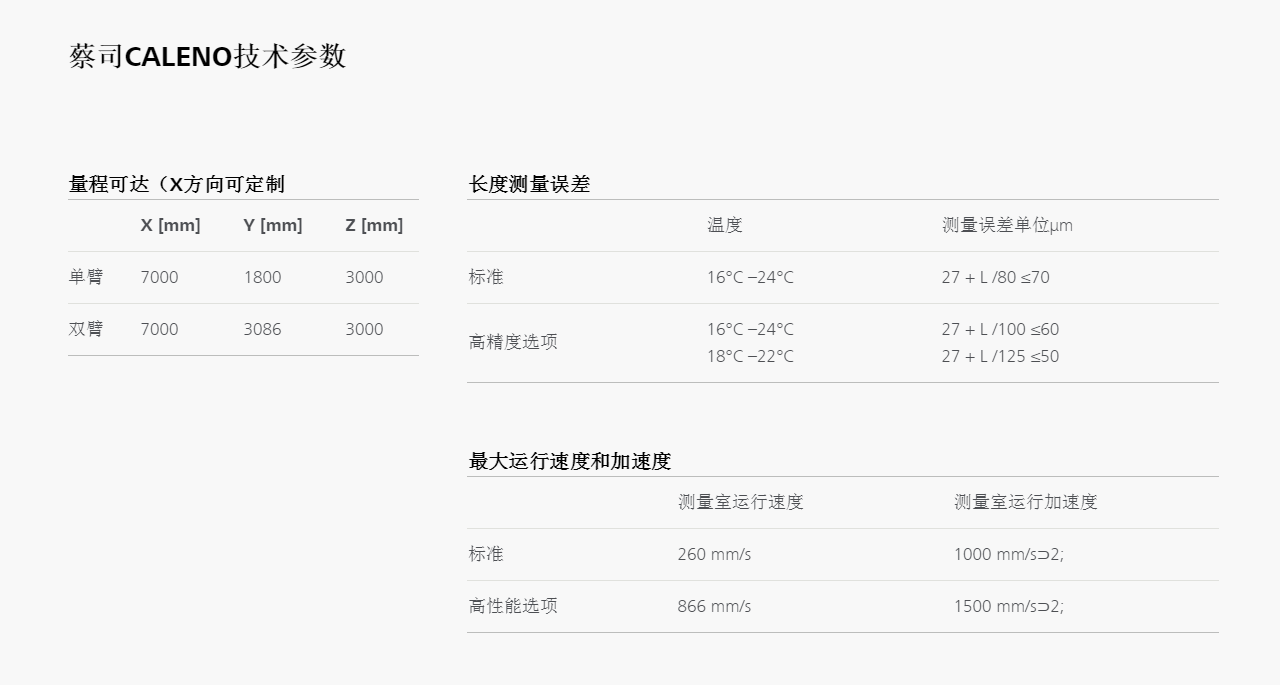Click the 18°C –22°C temperature cell
Viewport: 1280px width, 685px height.
[x=750, y=356]
